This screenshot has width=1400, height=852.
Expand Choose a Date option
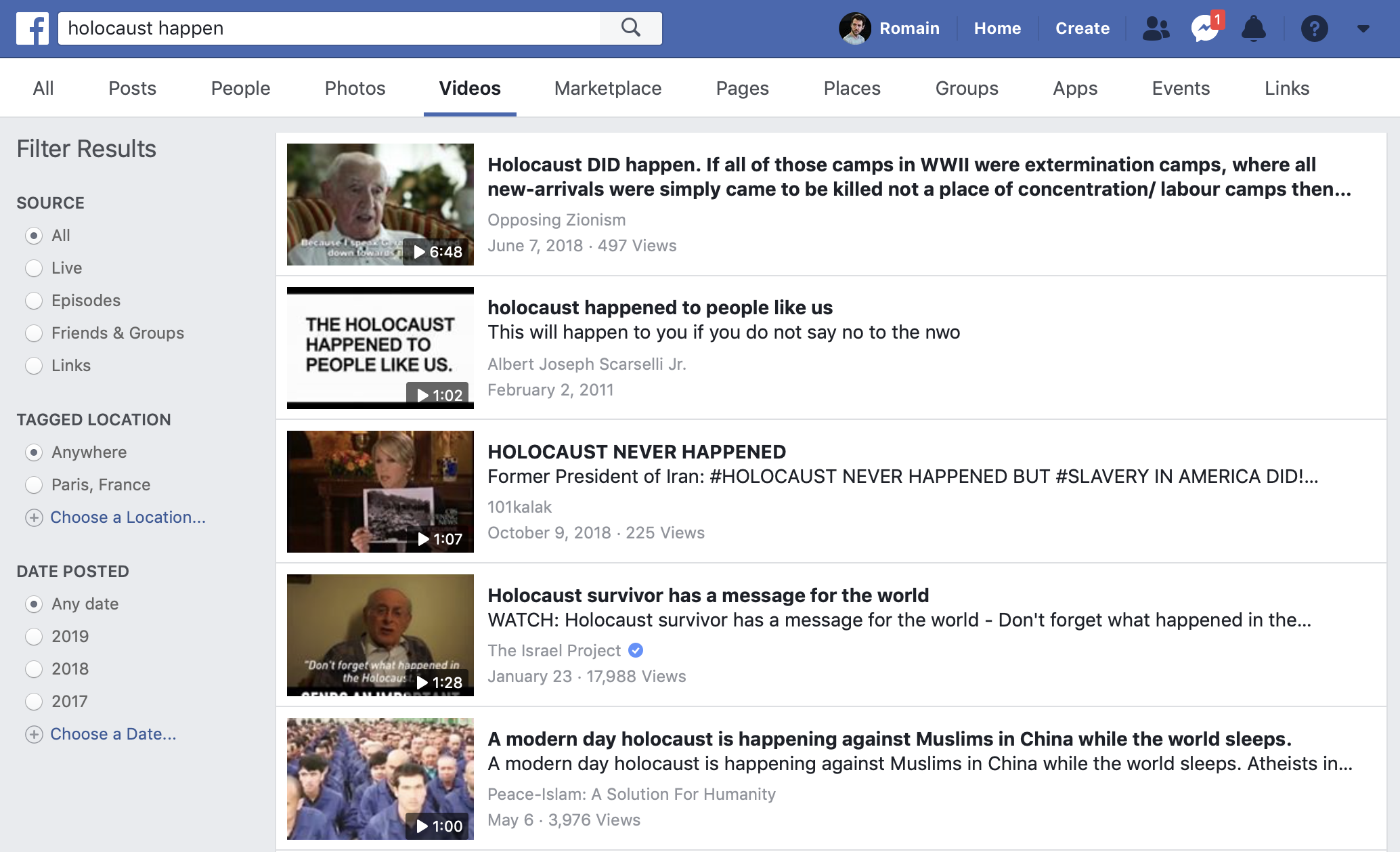[x=113, y=734]
